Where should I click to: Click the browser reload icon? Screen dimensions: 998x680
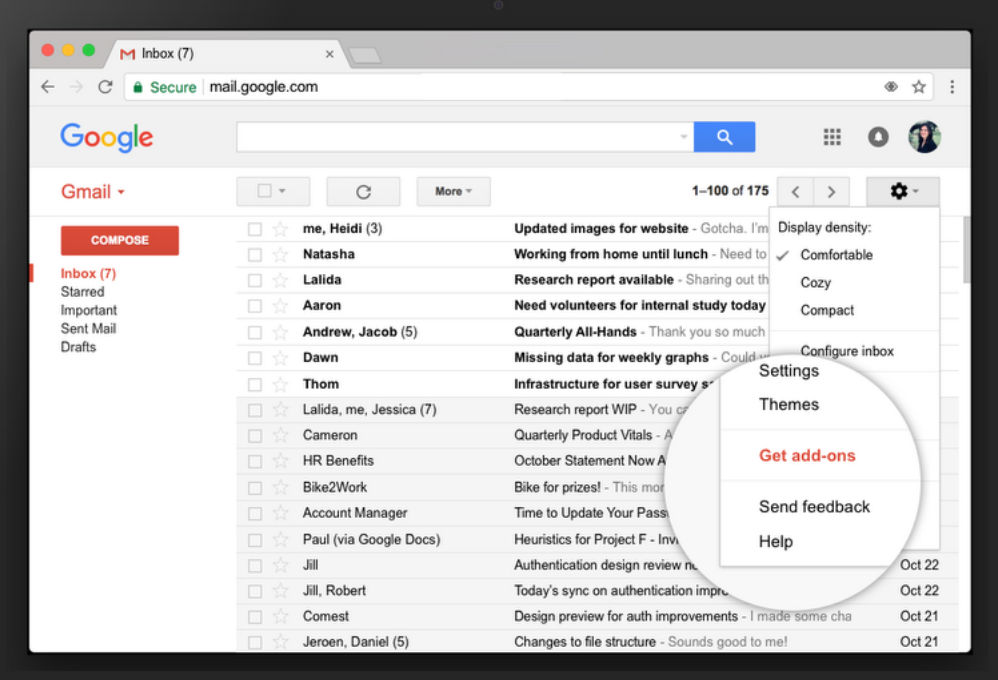[x=106, y=87]
